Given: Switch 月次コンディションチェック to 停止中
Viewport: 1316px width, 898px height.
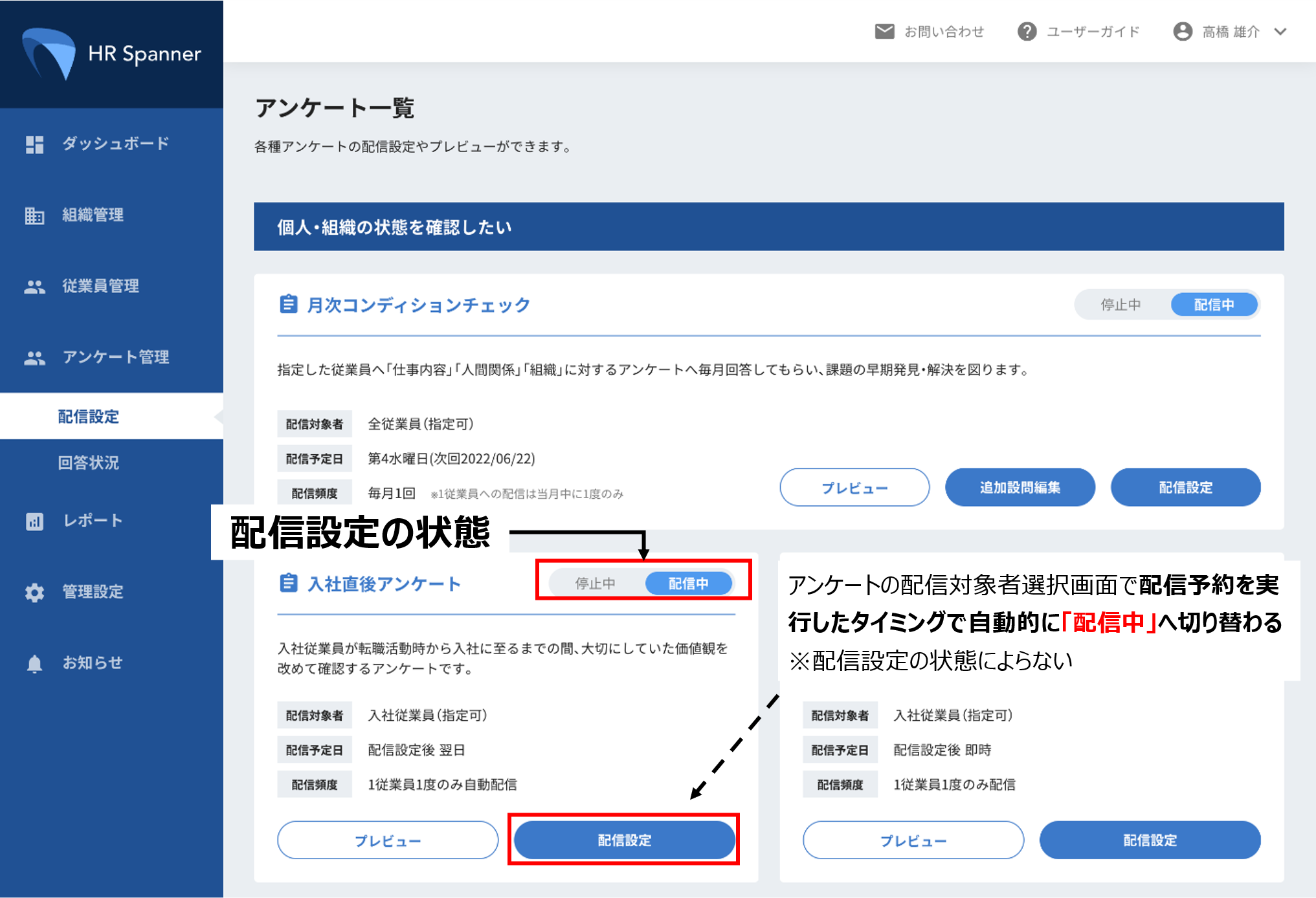Looking at the screenshot, I should [x=1121, y=305].
